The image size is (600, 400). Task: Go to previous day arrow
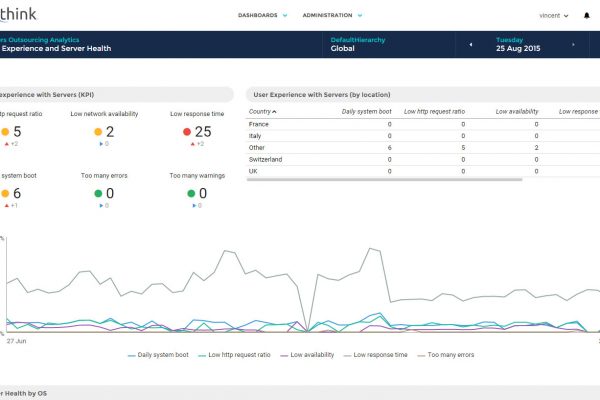[x=471, y=44]
